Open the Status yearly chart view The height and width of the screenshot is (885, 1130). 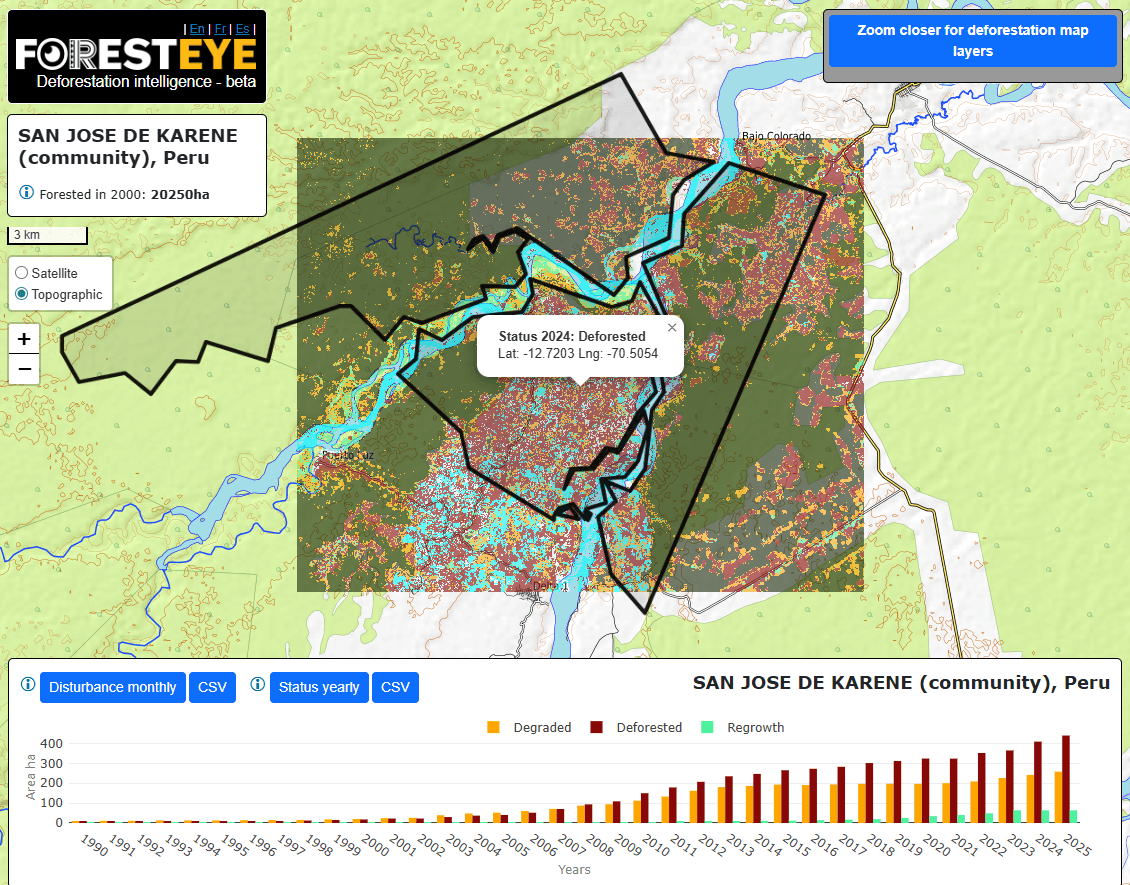319,687
